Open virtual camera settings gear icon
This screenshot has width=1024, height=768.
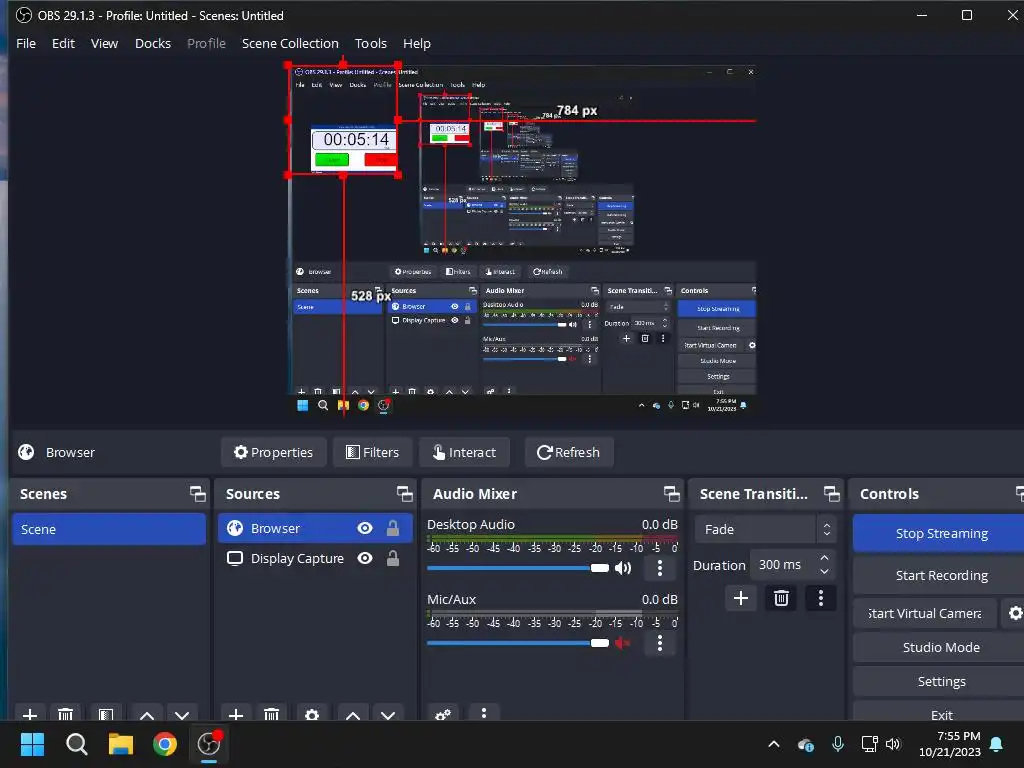(1014, 613)
